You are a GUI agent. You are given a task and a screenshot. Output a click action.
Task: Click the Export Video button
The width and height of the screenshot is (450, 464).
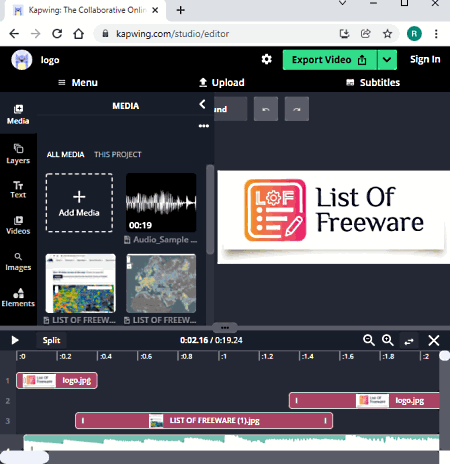(330, 60)
